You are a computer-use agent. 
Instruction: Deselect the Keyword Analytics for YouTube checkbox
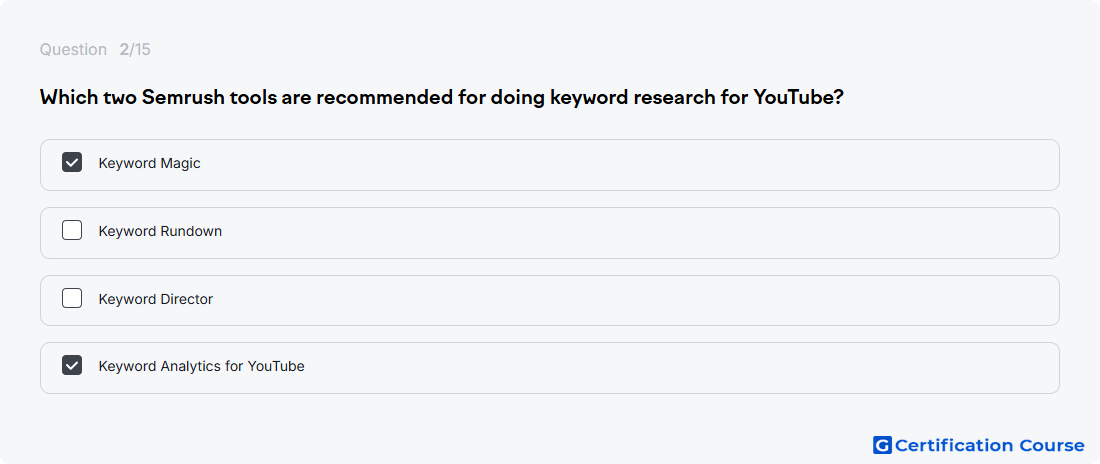[72, 365]
